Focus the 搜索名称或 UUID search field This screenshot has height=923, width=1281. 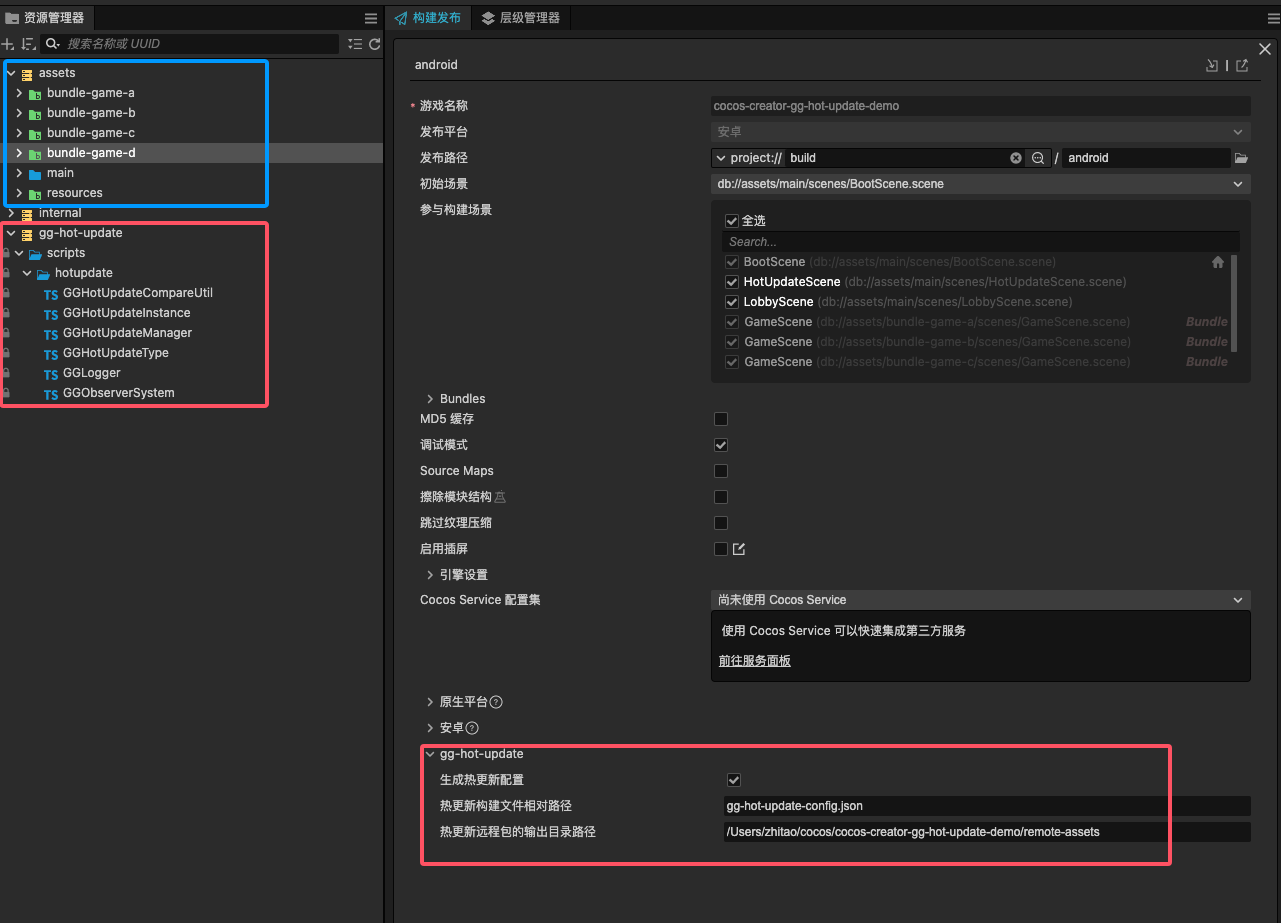[x=190, y=44]
